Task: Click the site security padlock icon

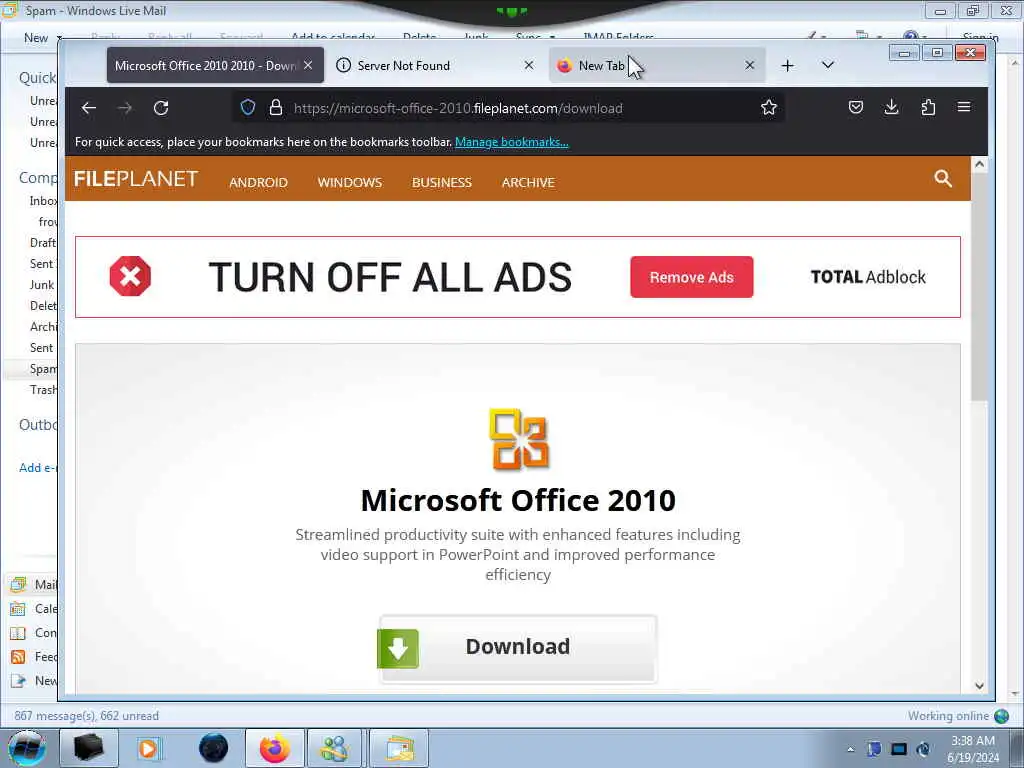Action: coord(276,107)
